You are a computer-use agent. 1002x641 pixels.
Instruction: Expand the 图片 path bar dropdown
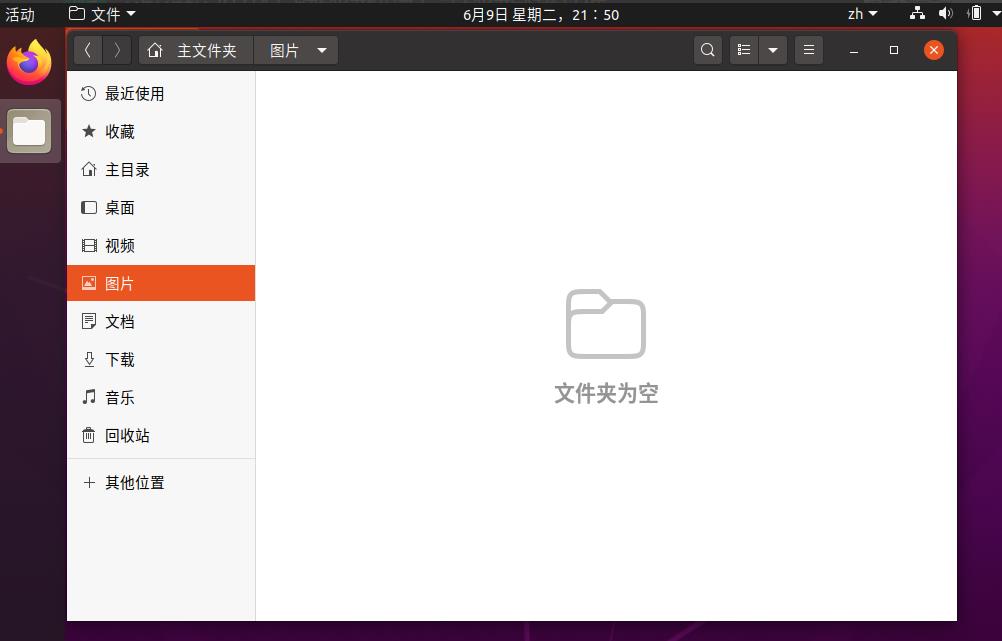pos(321,50)
